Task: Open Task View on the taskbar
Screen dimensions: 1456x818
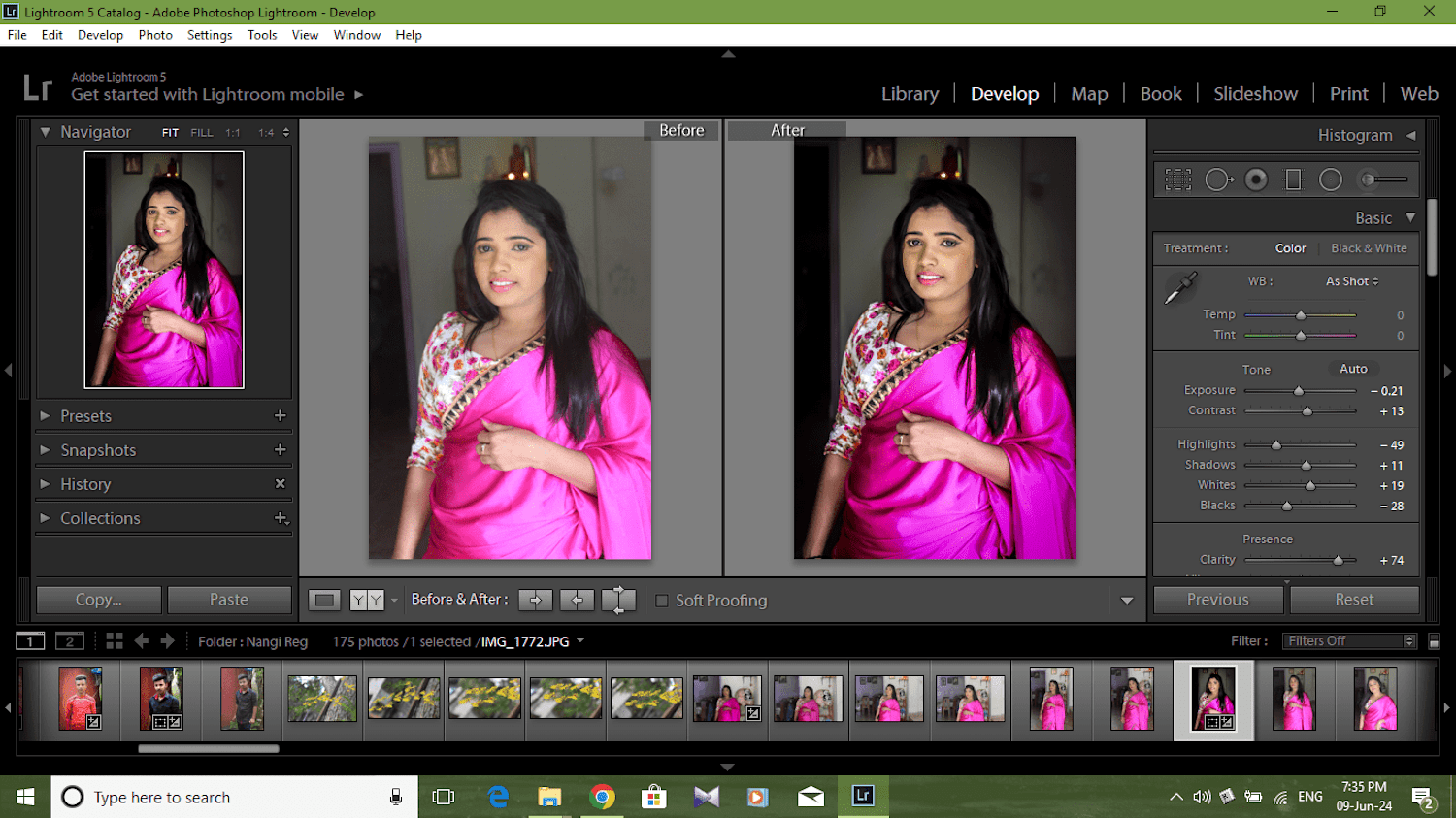Action: 444,797
